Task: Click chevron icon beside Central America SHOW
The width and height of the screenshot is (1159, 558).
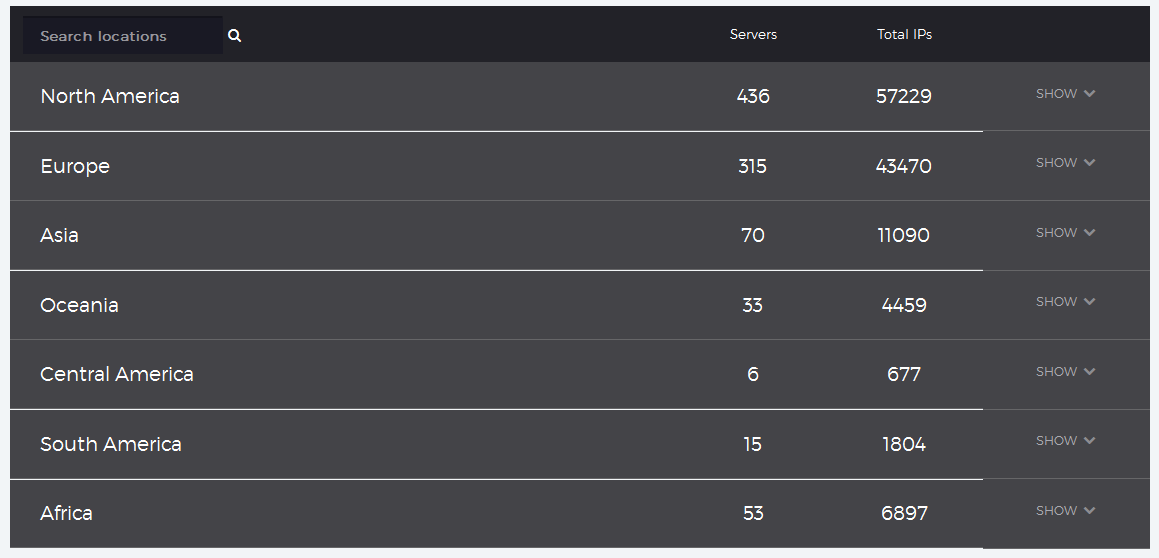Action: point(1089,371)
